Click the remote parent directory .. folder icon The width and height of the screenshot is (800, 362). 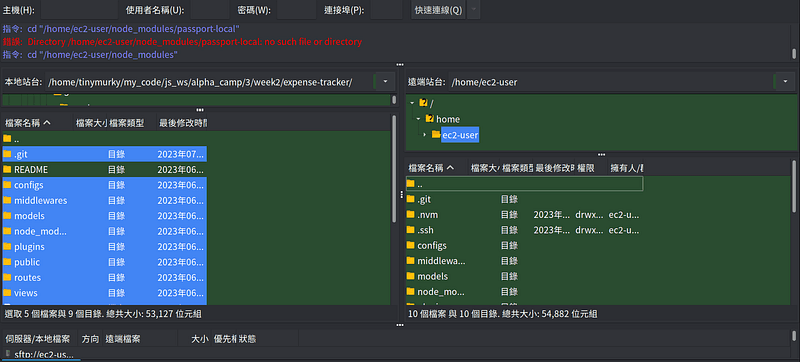pos(411,184)
